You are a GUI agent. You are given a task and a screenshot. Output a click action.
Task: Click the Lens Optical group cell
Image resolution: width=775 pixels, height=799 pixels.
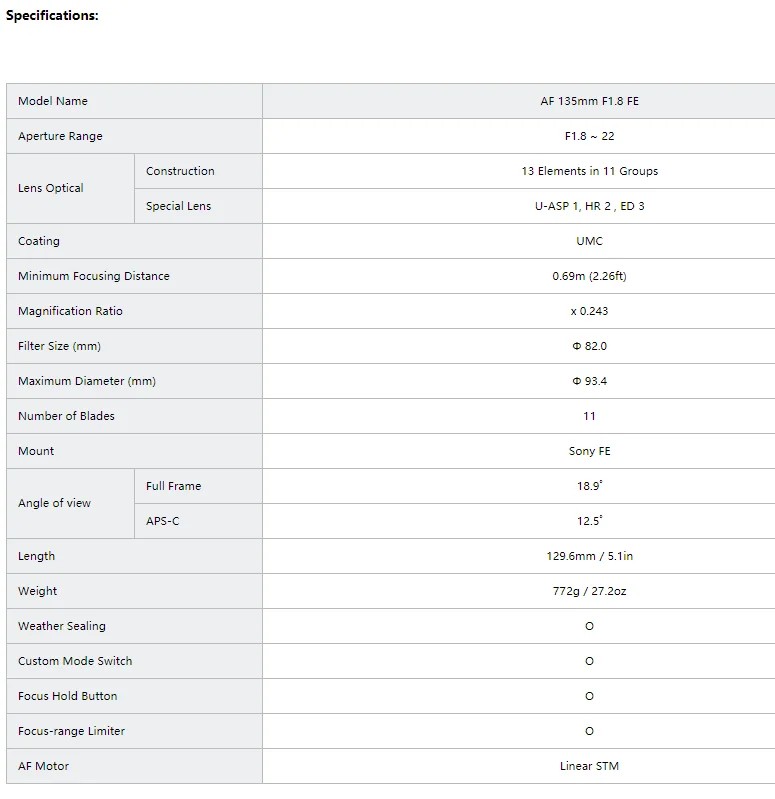pos(51,188)
